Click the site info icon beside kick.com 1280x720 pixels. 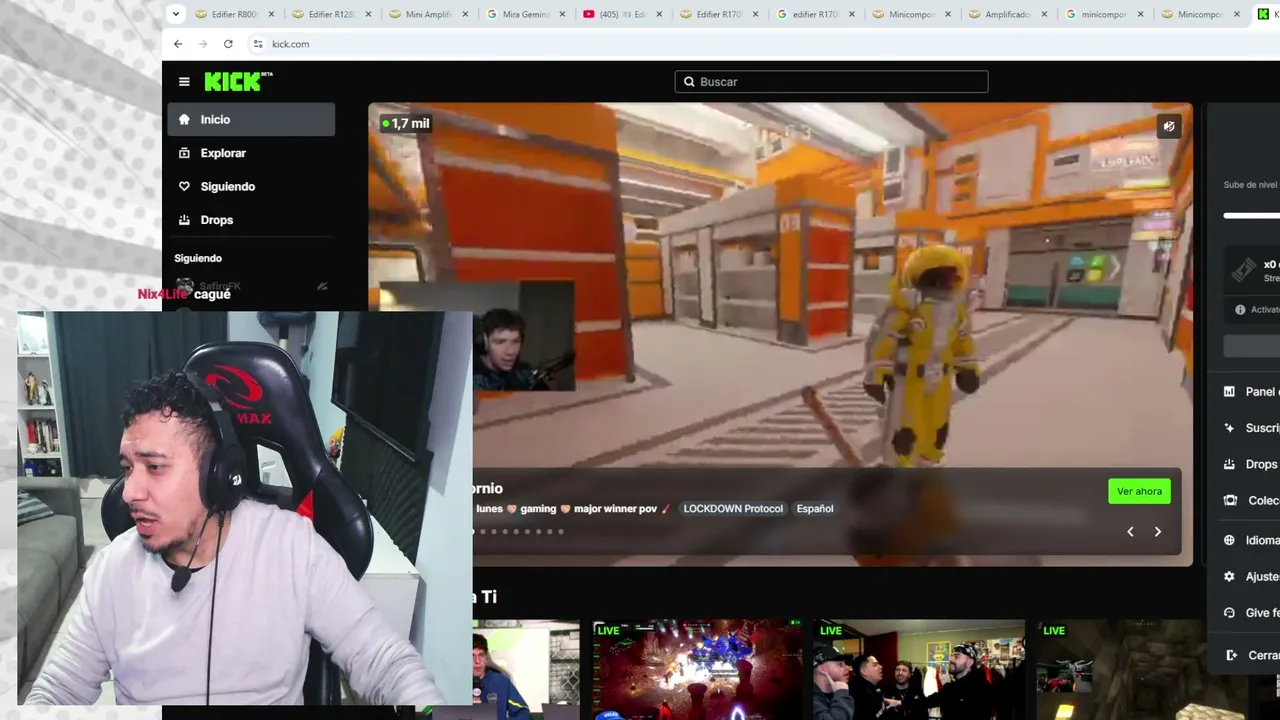coord(258,44)
